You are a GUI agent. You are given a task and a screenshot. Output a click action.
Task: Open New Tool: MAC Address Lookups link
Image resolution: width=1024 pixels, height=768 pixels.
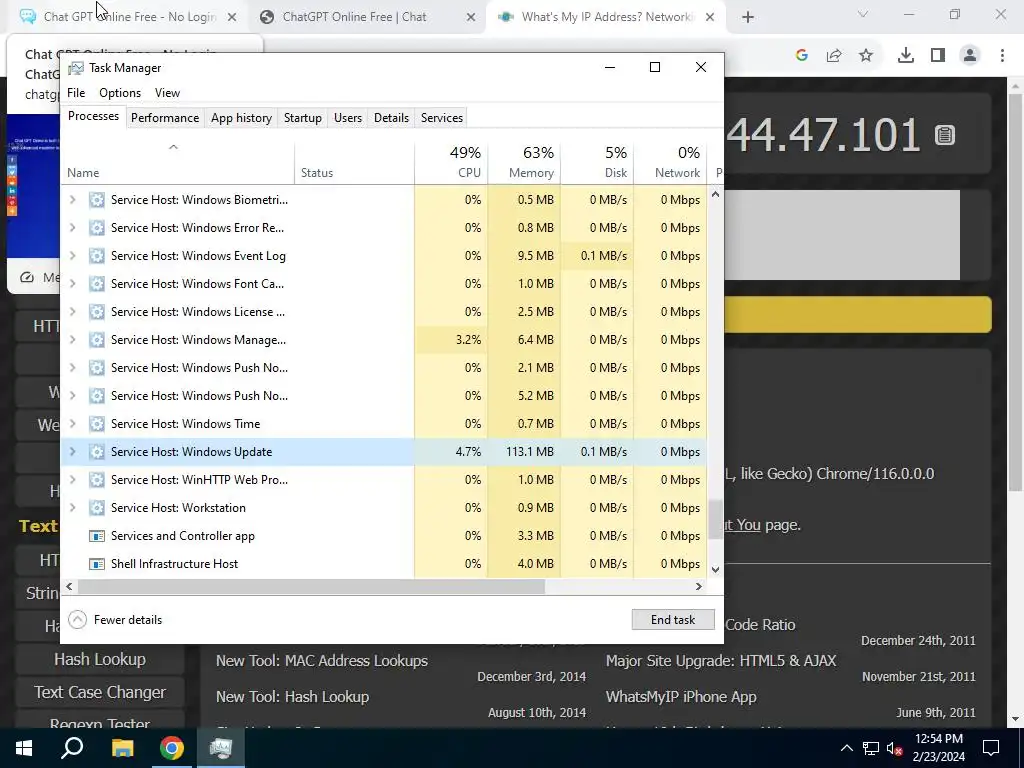322,661
